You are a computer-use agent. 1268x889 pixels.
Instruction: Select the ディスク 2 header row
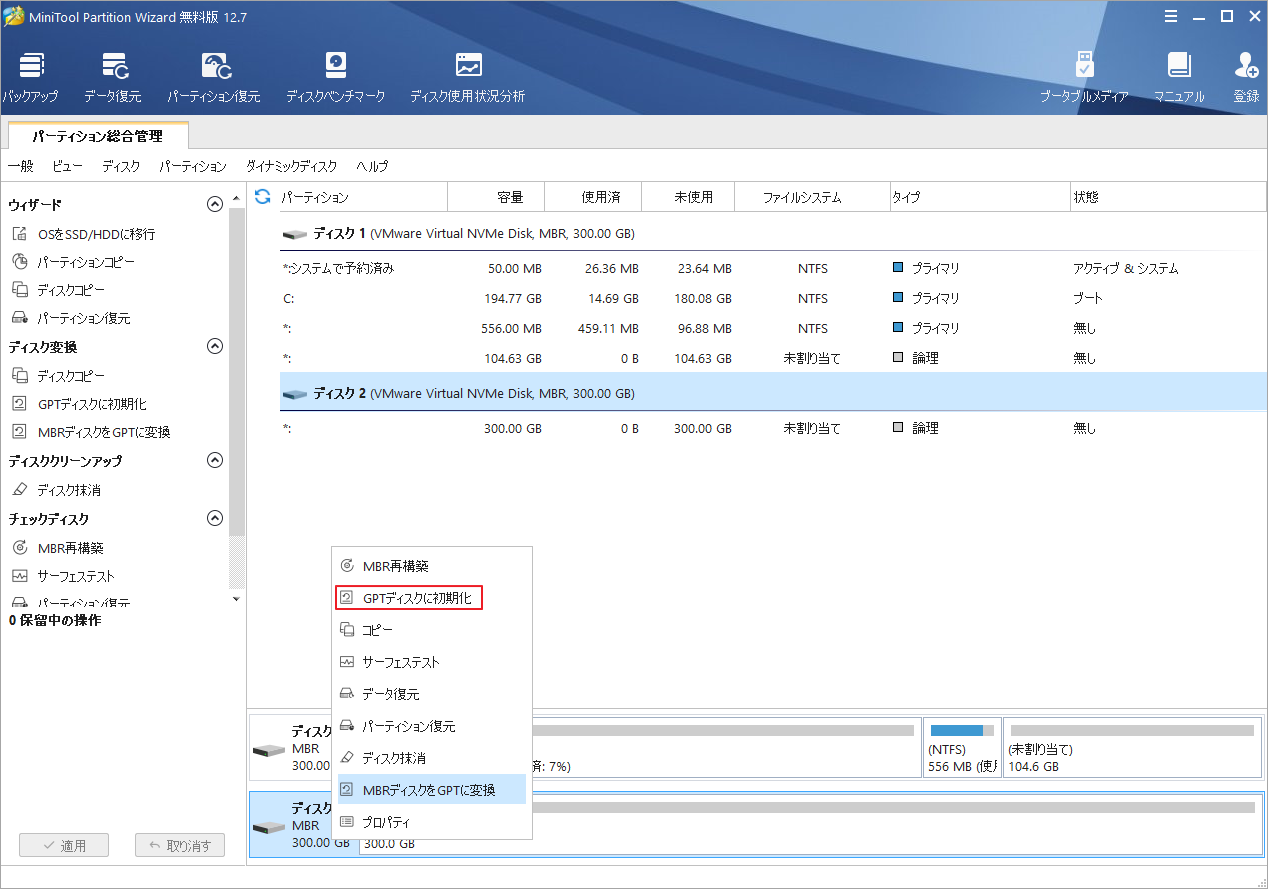tap(773, 394)
